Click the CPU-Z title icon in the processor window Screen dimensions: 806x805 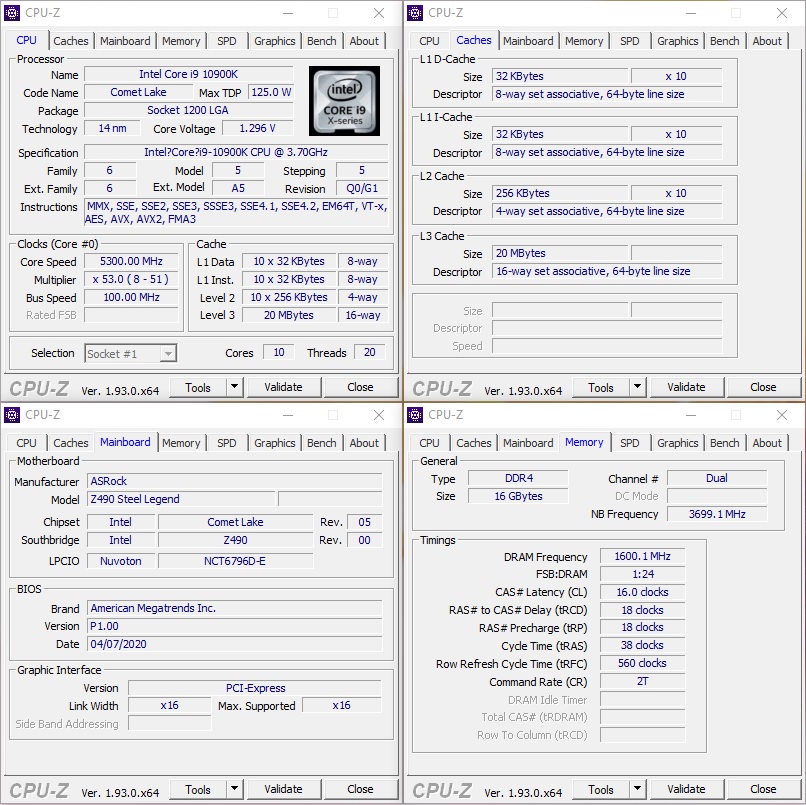[13, 13]
